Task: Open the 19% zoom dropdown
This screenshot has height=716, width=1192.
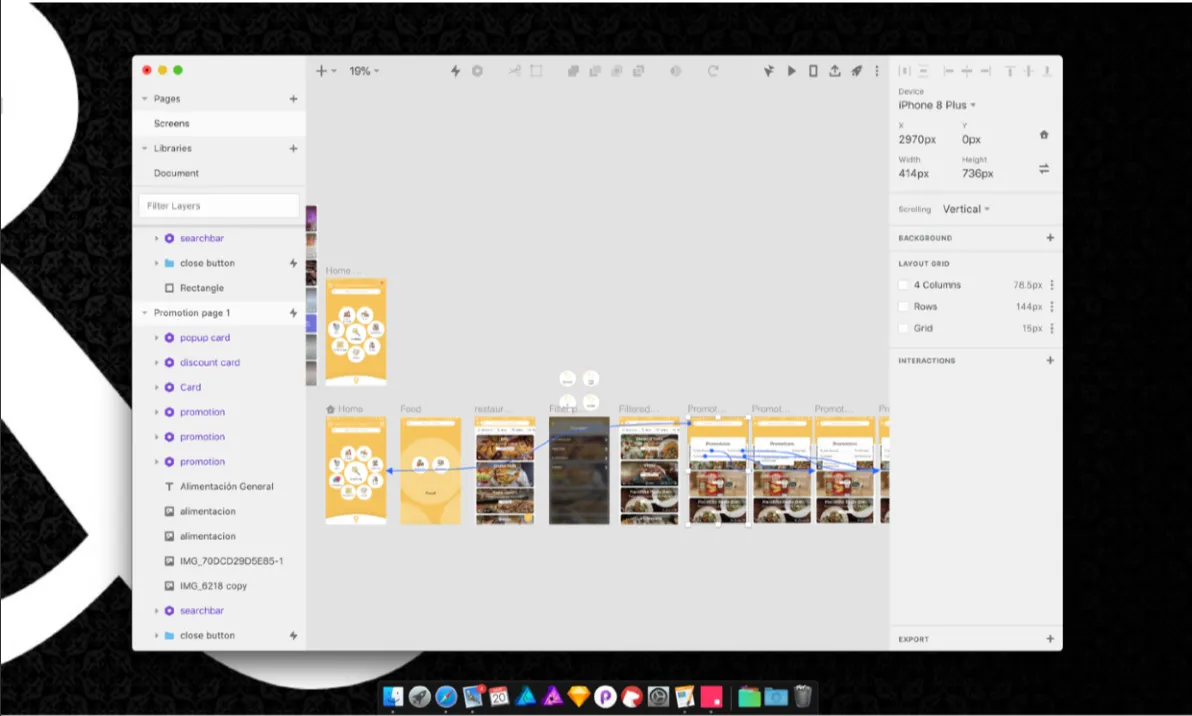Action: tap(364, 71)
